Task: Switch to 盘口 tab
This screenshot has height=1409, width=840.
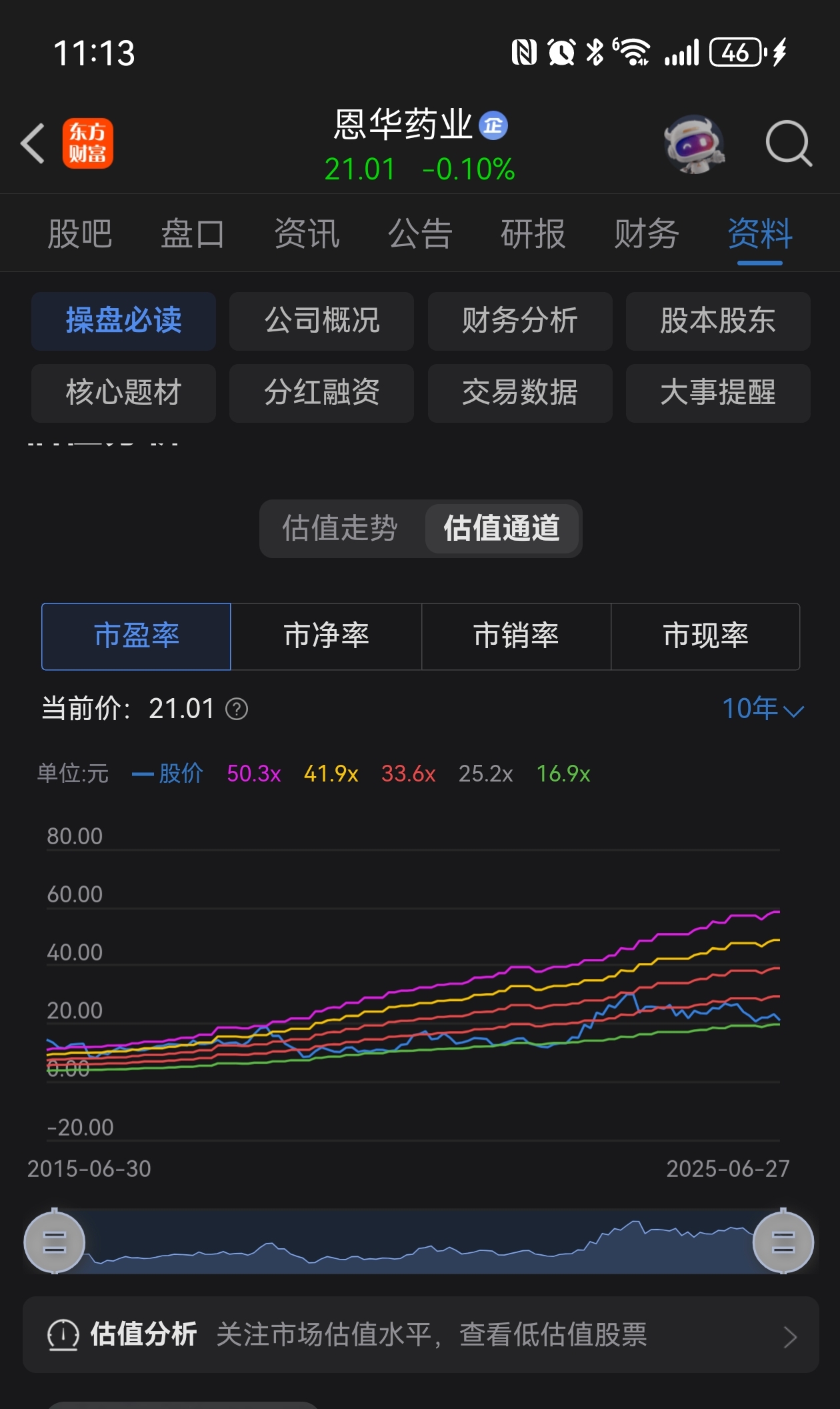Action: click(193, 234)
